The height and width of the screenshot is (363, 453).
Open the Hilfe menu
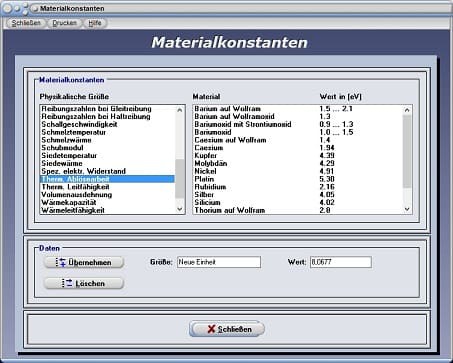(95, 23)
